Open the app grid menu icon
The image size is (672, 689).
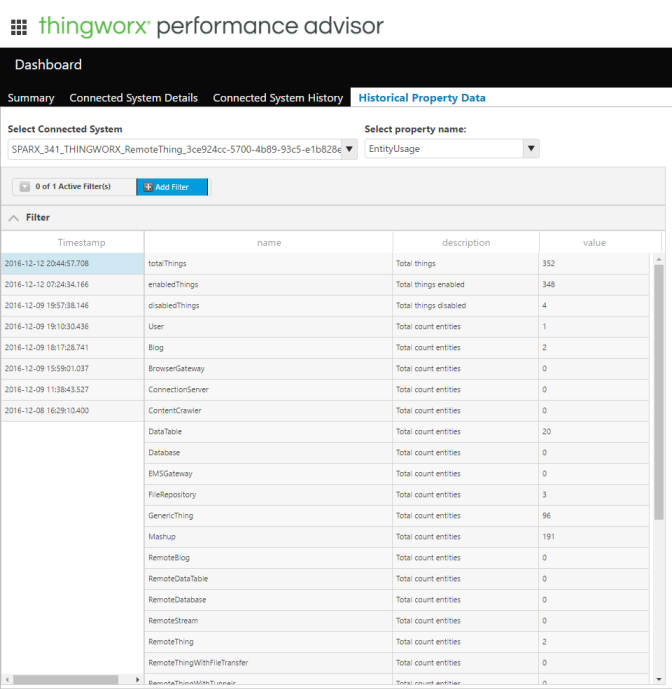(x=19, y=27)
